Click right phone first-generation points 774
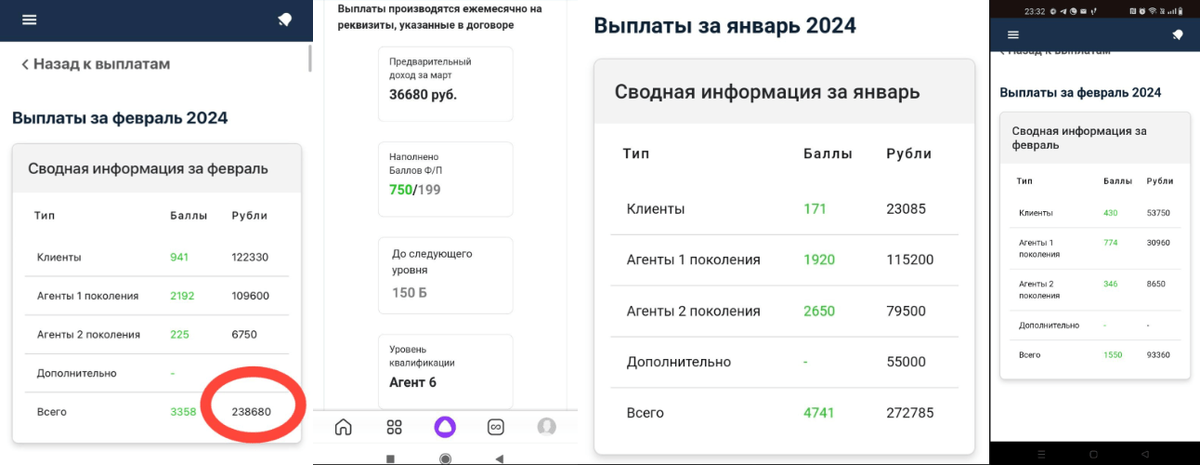The image size is (1200, 465). [1110, 243]
